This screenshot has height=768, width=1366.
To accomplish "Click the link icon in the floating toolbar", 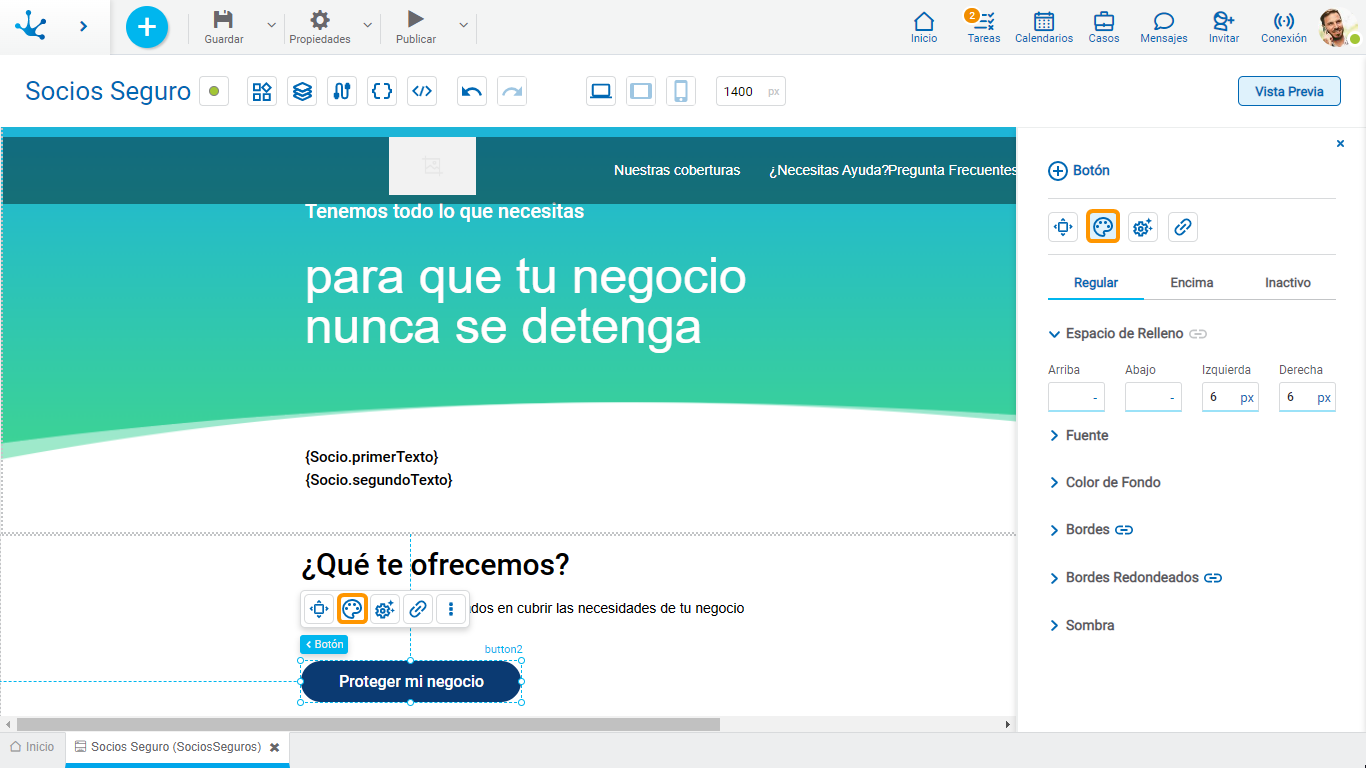I will click(418, 608).
